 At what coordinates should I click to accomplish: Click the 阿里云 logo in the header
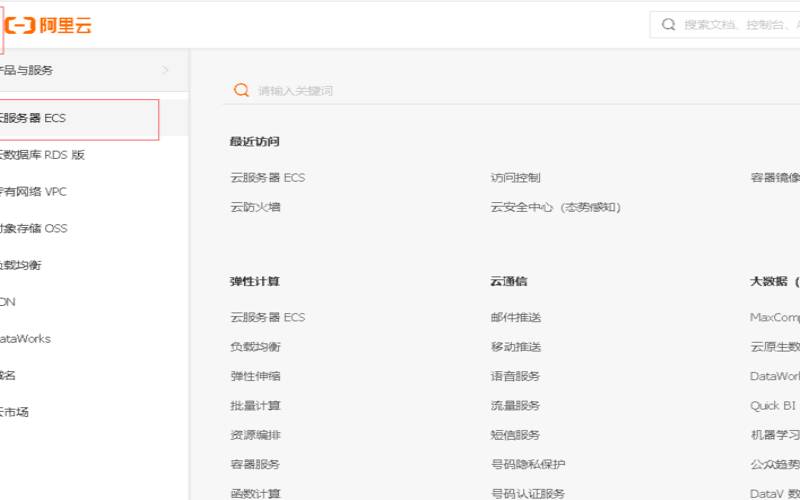[48, 25]
